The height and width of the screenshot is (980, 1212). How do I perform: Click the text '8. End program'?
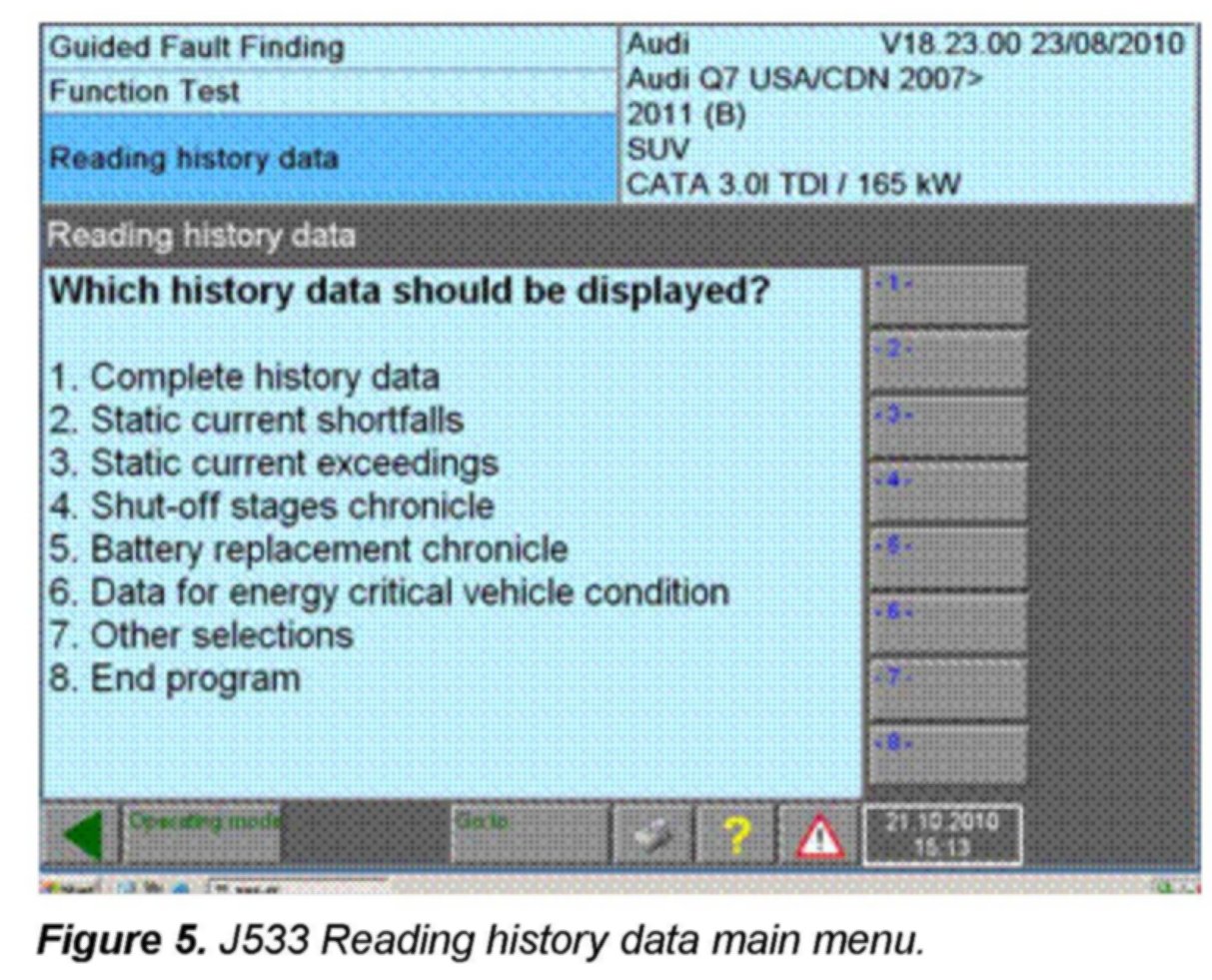(x=175, y=679)
